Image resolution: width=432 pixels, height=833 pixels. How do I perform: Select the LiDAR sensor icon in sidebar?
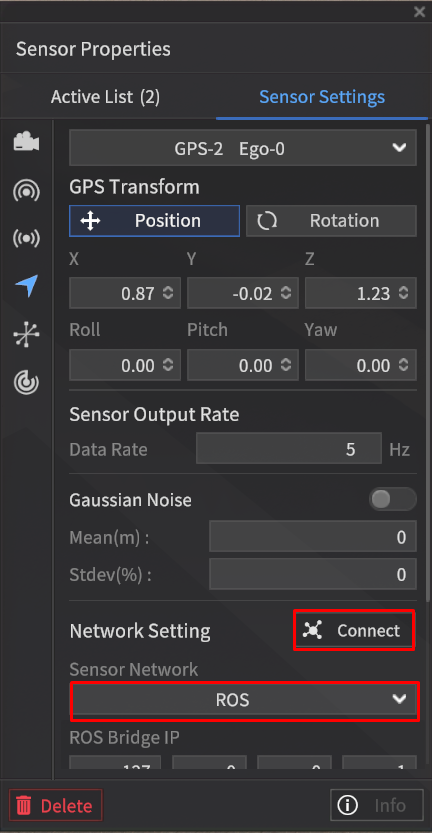pyautogui.click(x=27, y=190)
